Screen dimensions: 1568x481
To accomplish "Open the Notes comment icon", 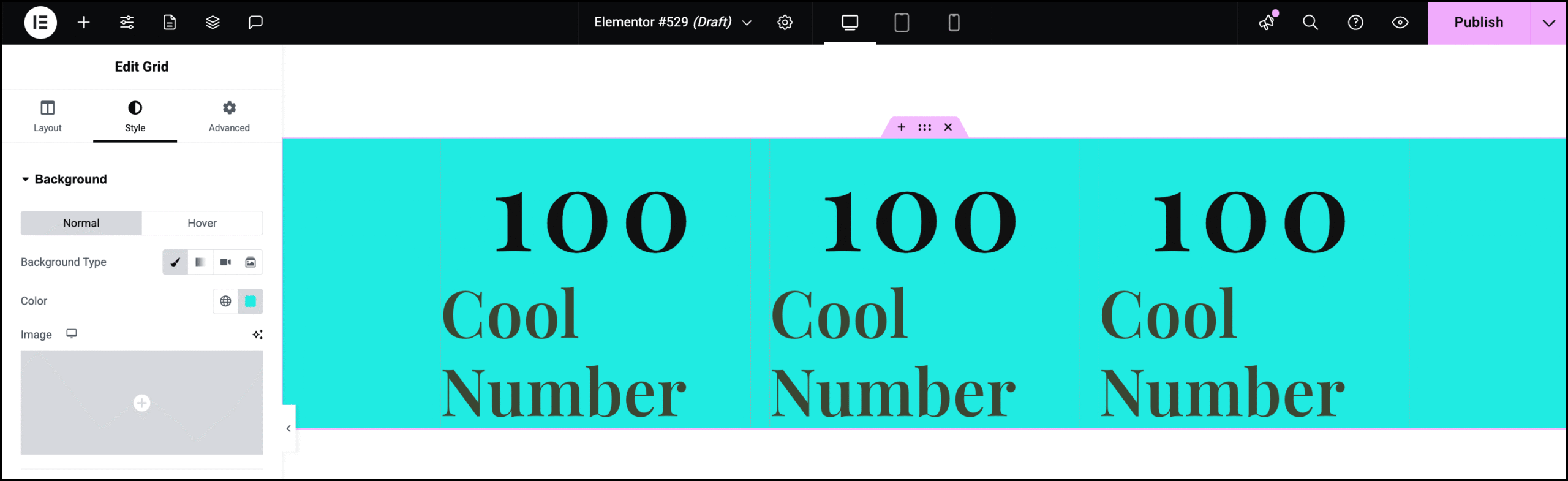I will [255, 23].
